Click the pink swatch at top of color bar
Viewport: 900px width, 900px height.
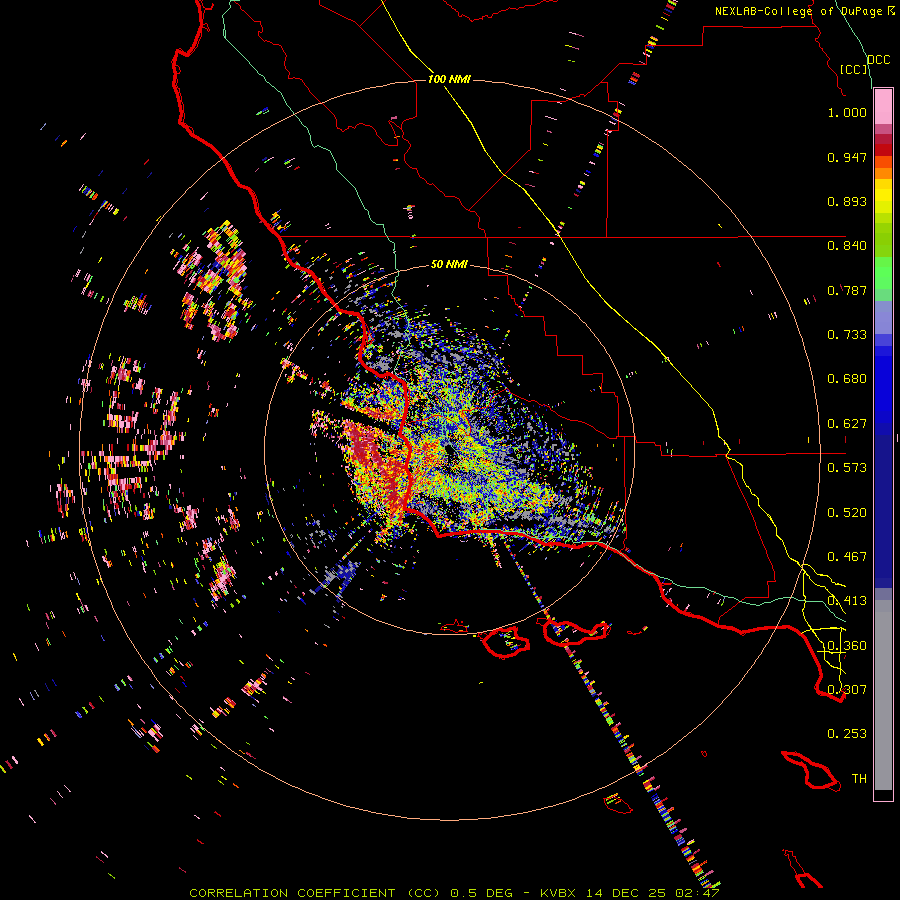pyautogui.click(x=883, y=107)
